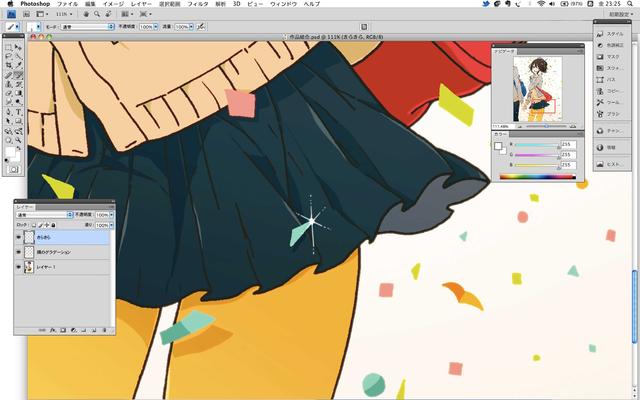Screen dimensions: 640x400
Task: Toggle visibility of the 線のグラデーション layer
Action: point(19,253)
